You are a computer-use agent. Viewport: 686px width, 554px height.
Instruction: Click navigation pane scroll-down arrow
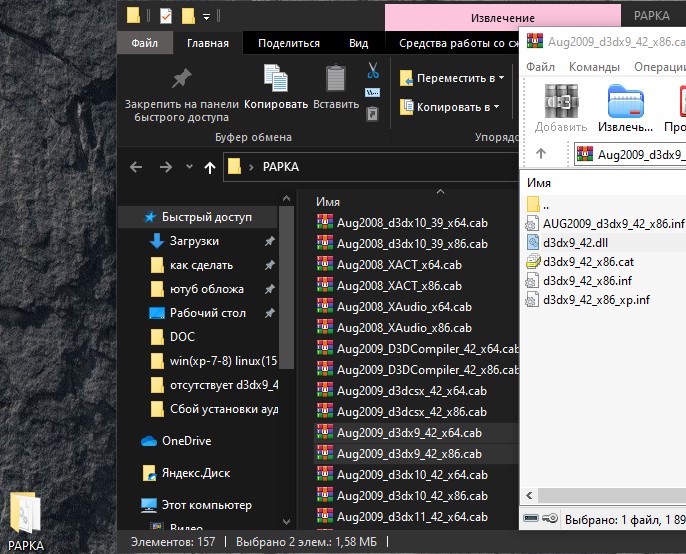coord(286,521)
